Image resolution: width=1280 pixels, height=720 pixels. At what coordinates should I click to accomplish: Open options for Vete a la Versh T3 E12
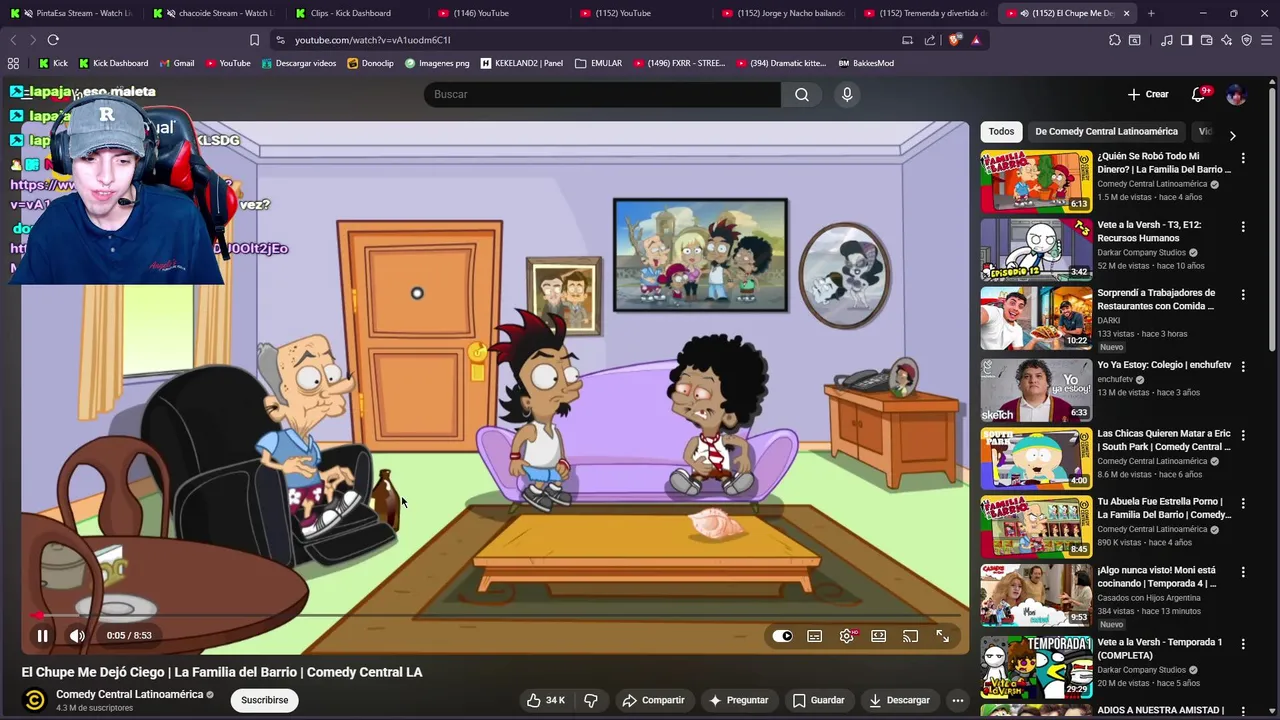pyautogui.click(x=1243, y=227)
